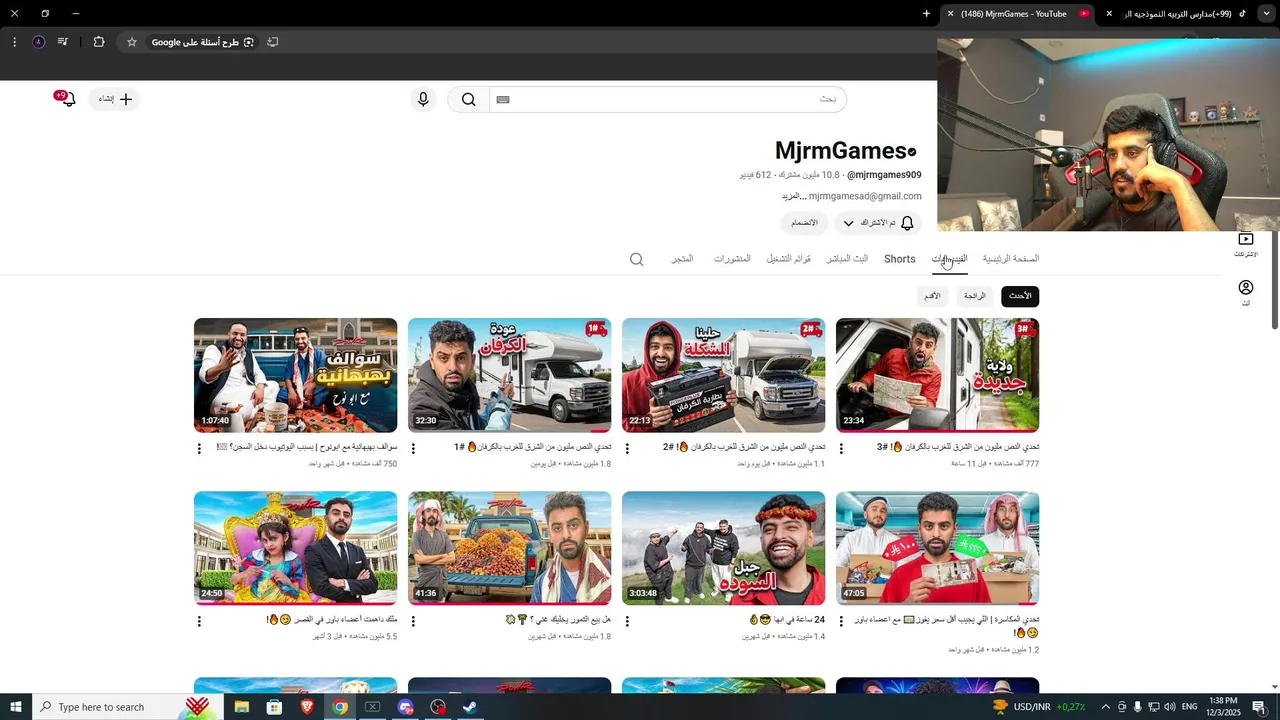Open Subscriptions in the sidebar
Screen dimensions: 1280x720
[1245, 245]
